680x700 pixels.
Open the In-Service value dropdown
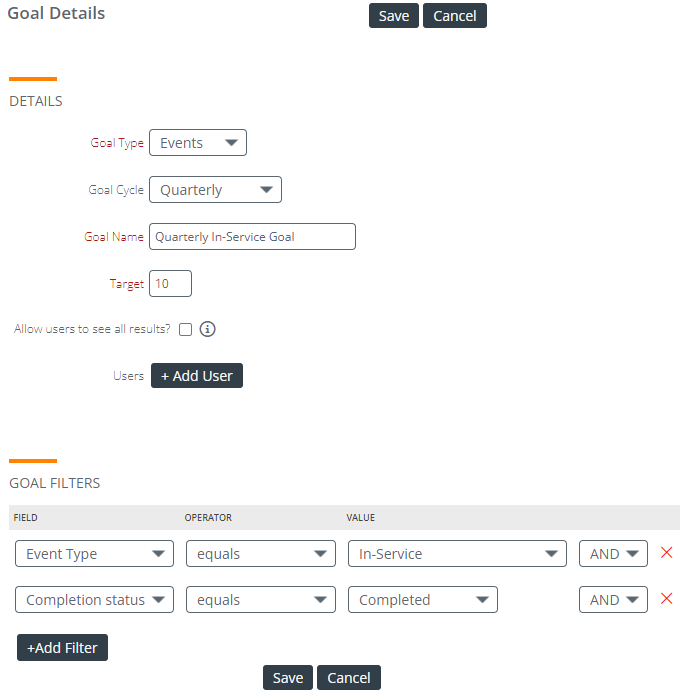pos(457,554)
